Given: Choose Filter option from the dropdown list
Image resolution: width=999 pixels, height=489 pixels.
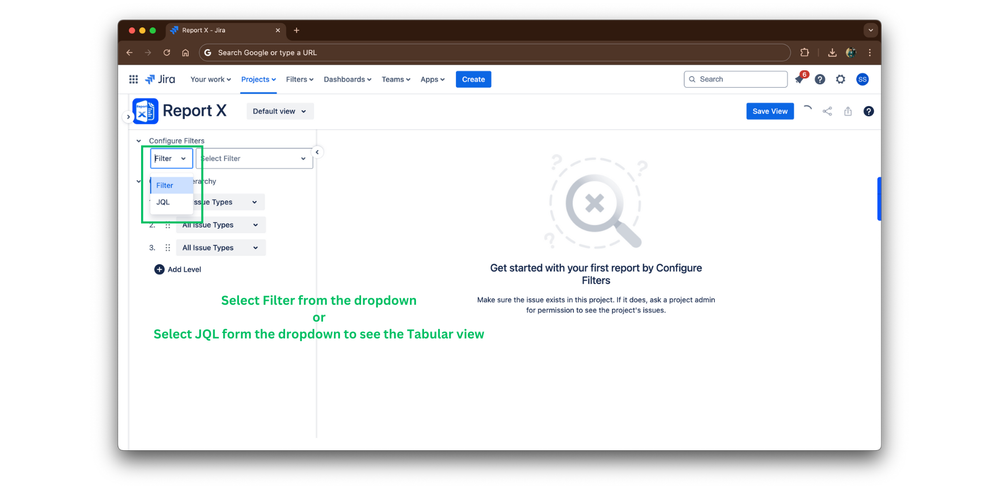Looking at the screenshot, I should point(171,185).
